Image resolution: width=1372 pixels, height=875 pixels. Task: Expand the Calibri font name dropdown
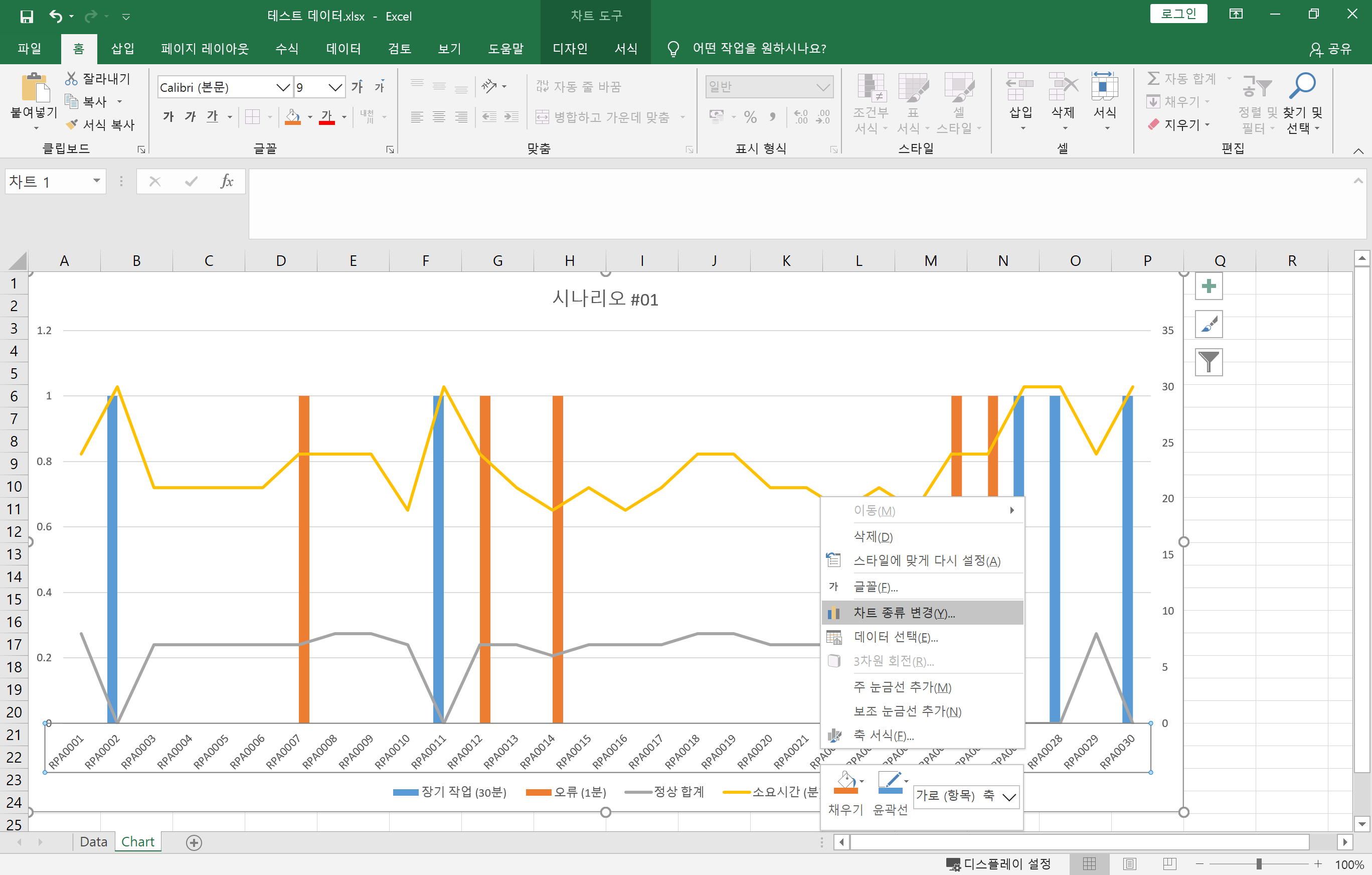click(x=283, y=87)
